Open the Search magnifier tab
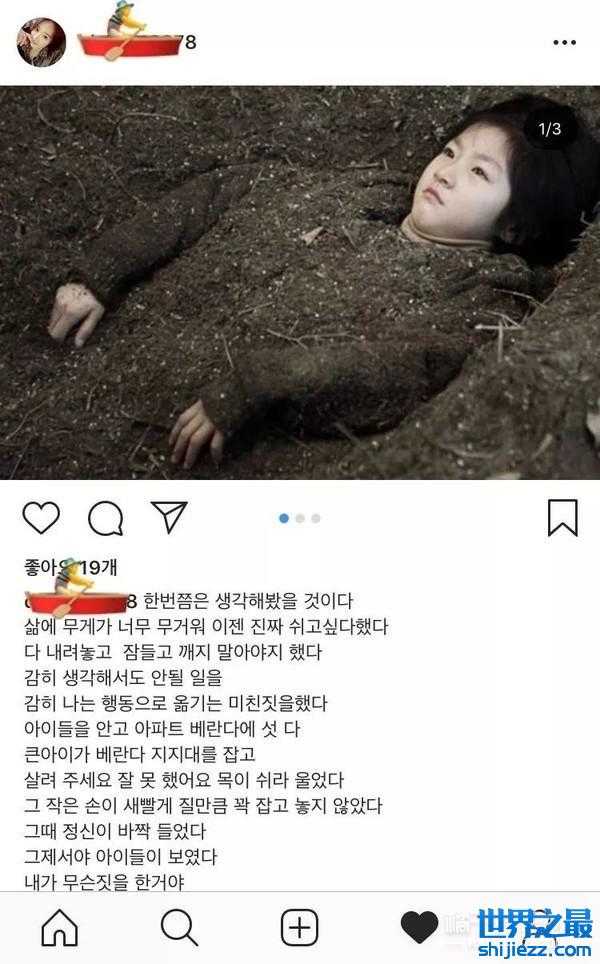600x964 pixels. 179,926
